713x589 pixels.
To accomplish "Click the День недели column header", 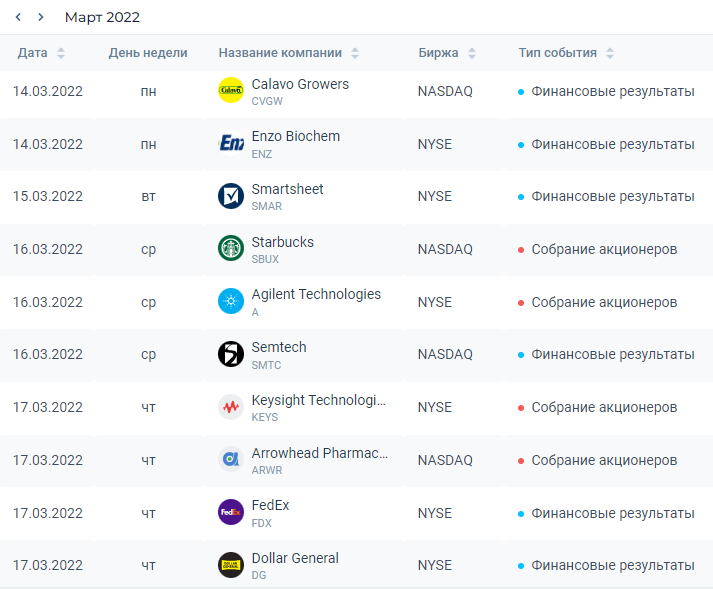I will tap(148, 53).
